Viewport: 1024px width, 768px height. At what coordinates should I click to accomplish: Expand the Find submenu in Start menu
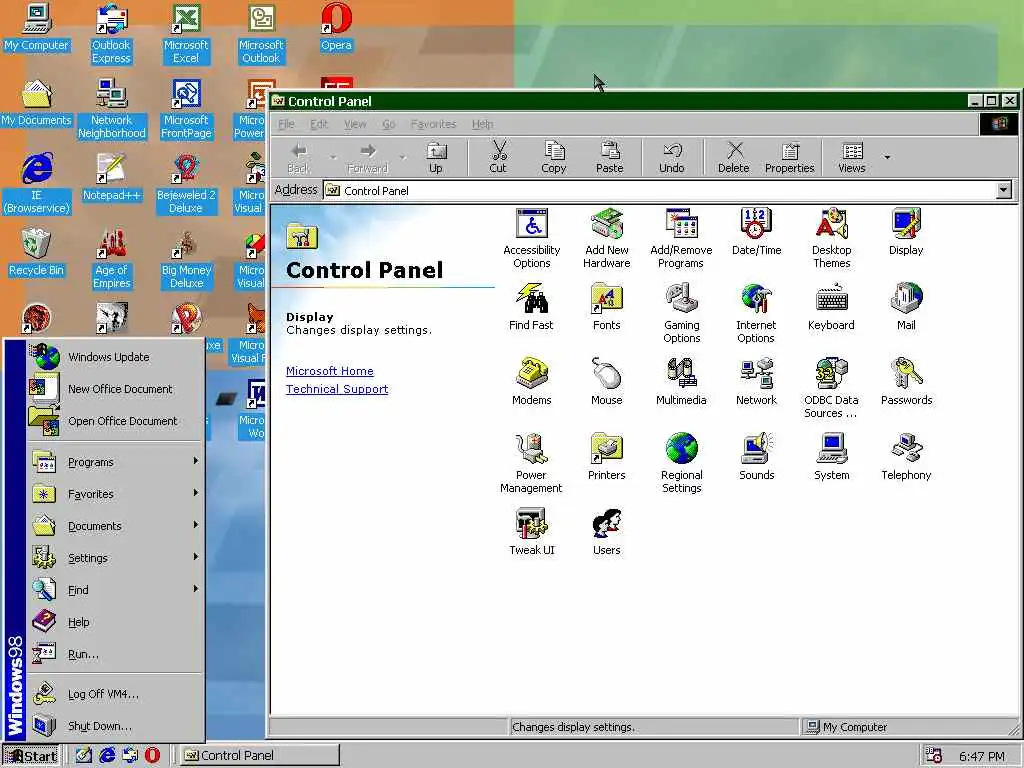(x=115, y=590)
